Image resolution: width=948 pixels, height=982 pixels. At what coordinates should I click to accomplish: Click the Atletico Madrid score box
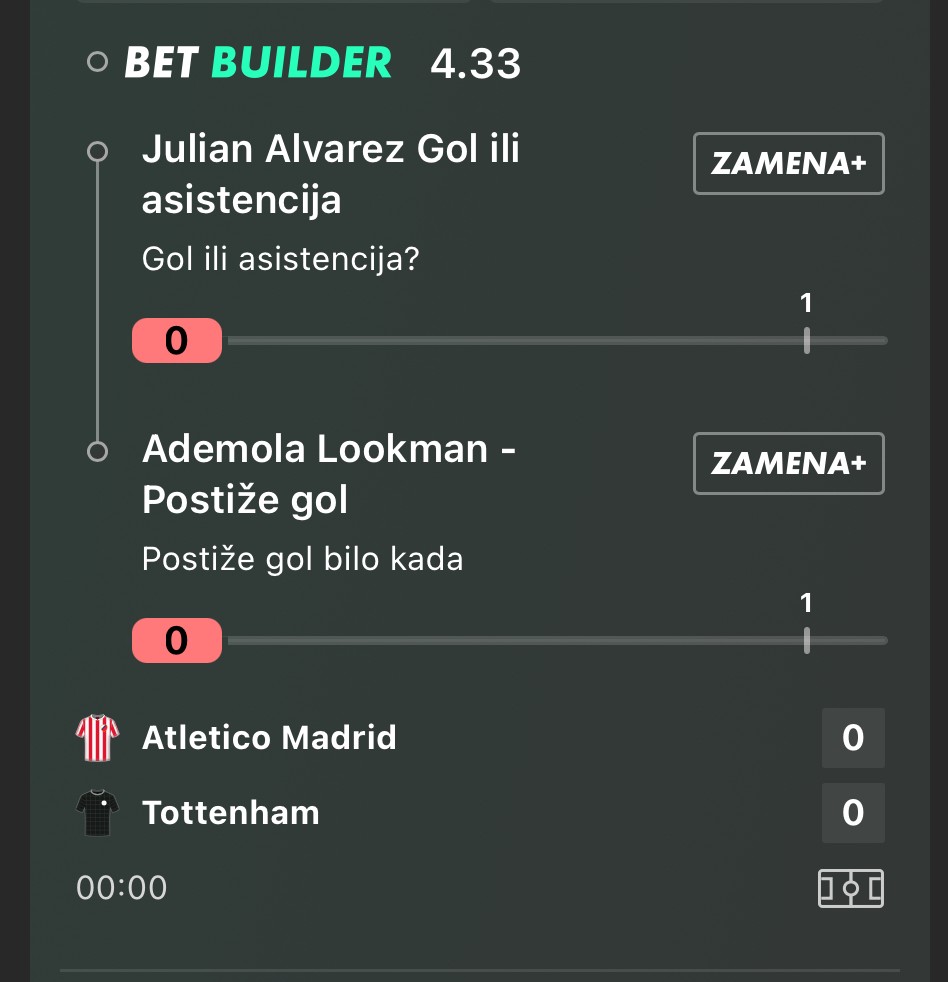click(x=853, y=738)
